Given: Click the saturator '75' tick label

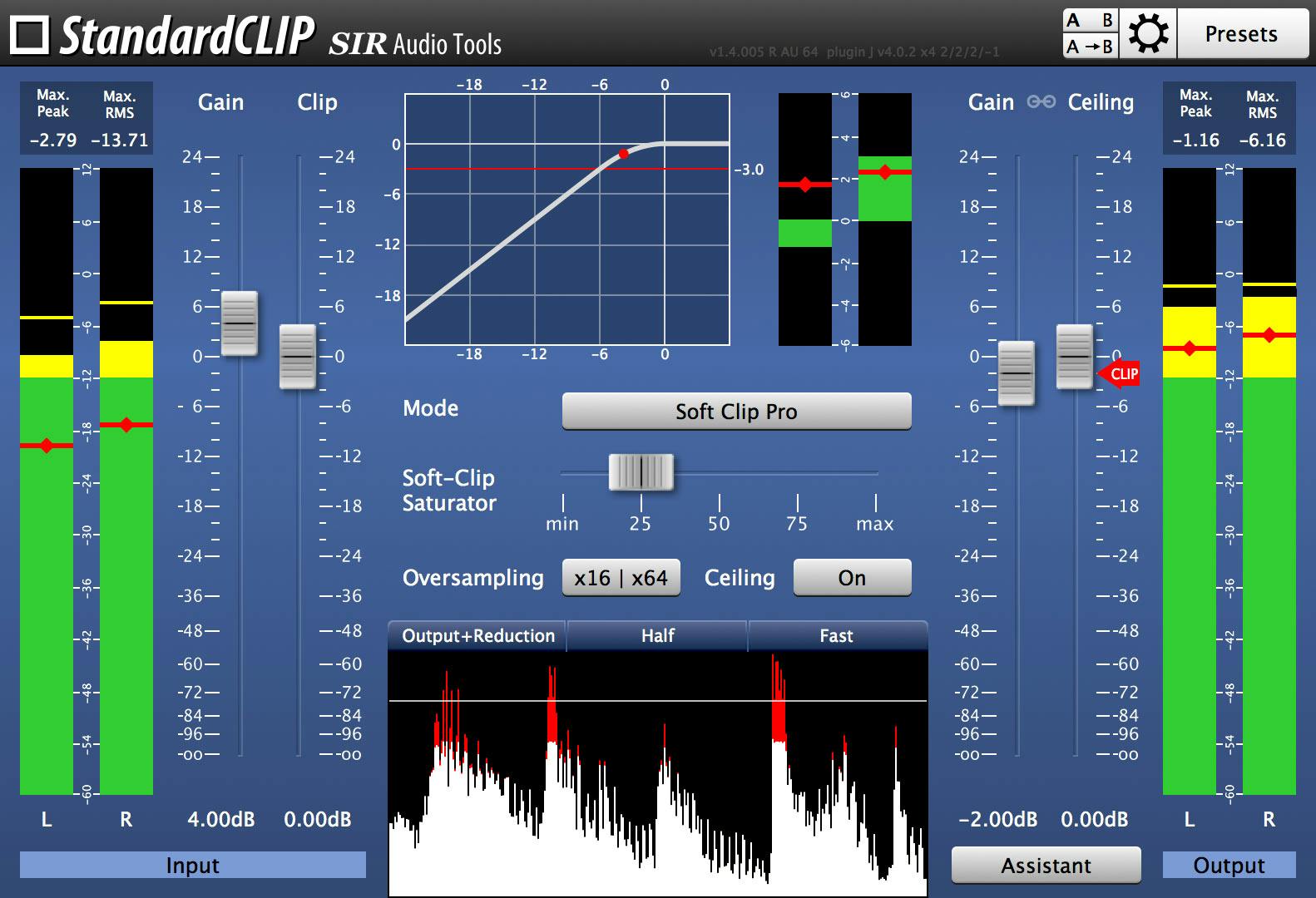Looking at the screenshot, I should pos(797,524).
